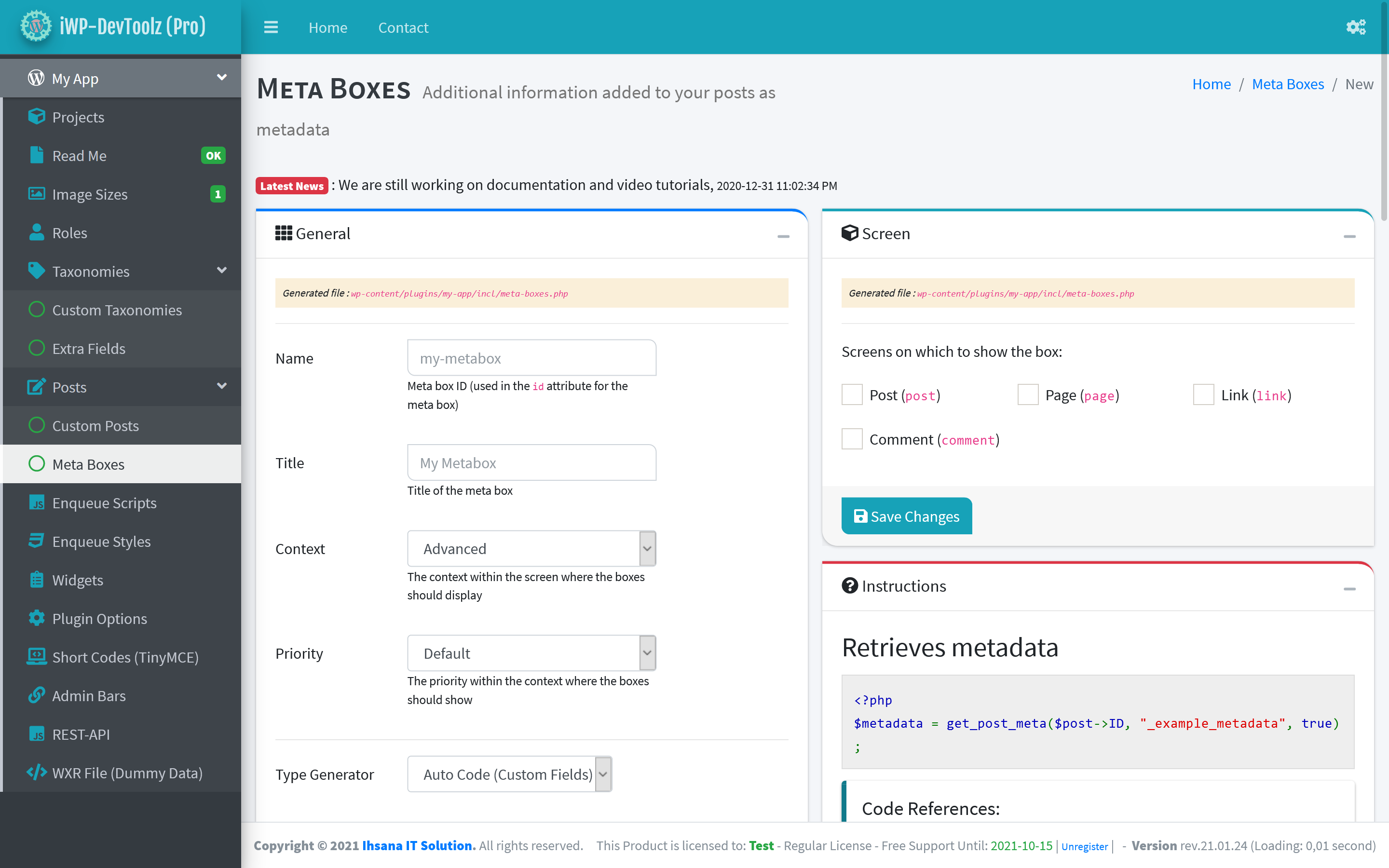This screenshot has height=868, width=1389.
Task: Open Custom Posts in the sidebar
Action: tap(122, 425)
